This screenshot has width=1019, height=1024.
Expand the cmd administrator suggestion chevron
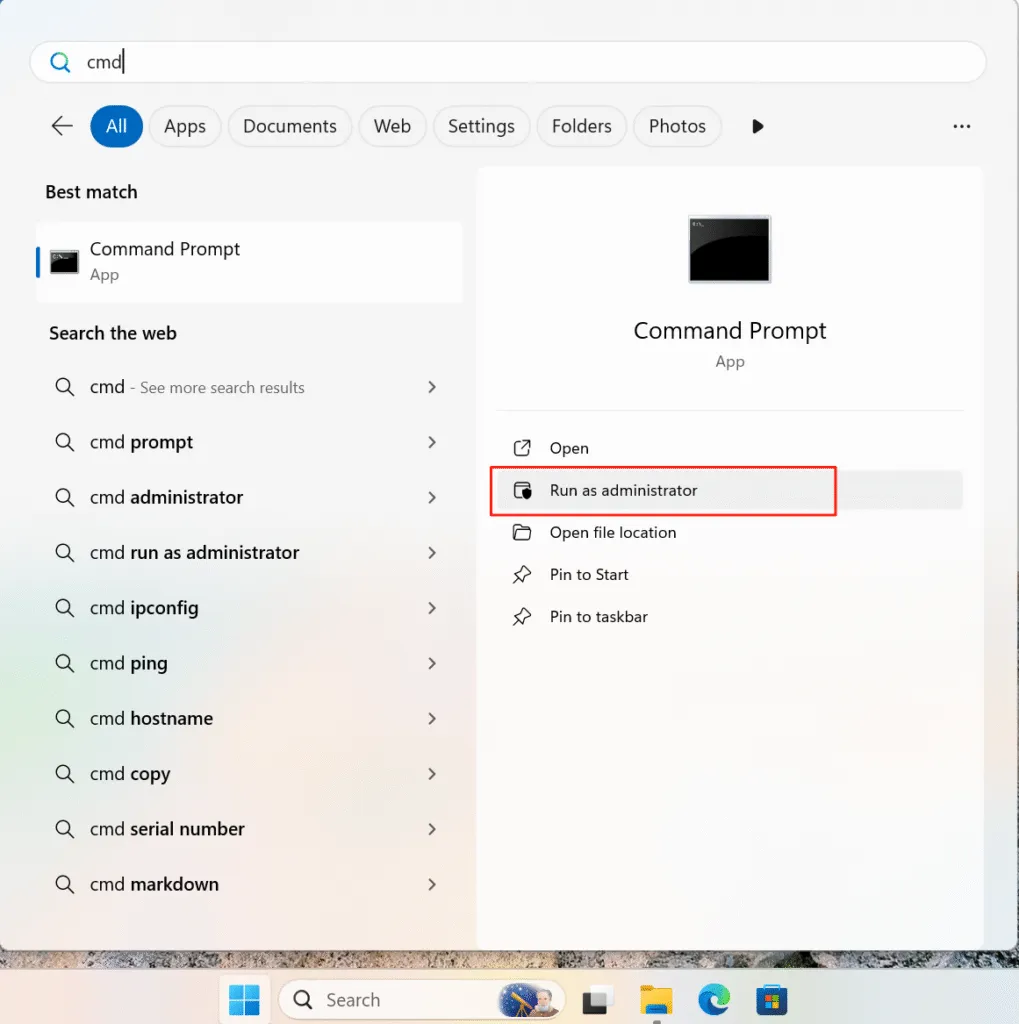point(431,497)
